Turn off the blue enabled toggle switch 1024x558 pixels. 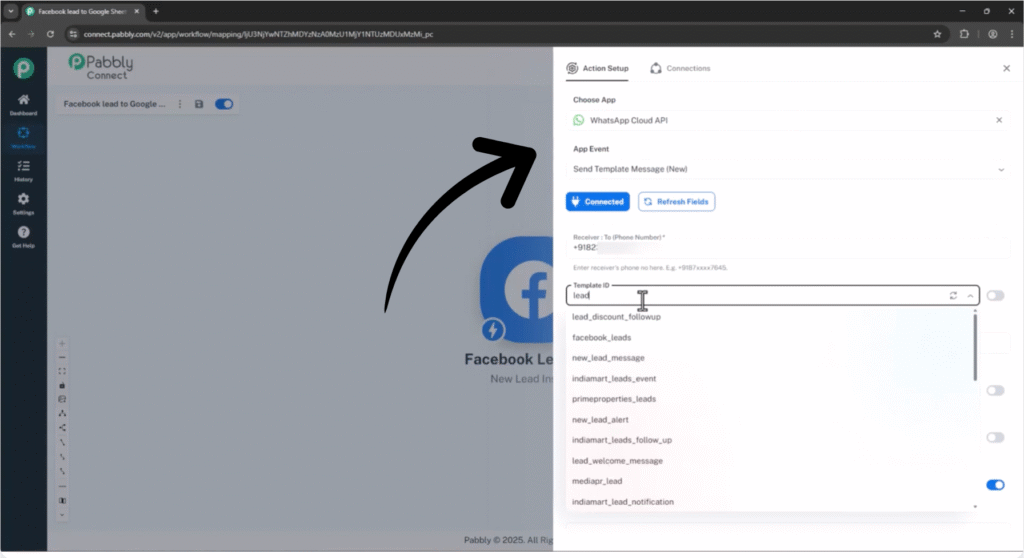(995, 485)
